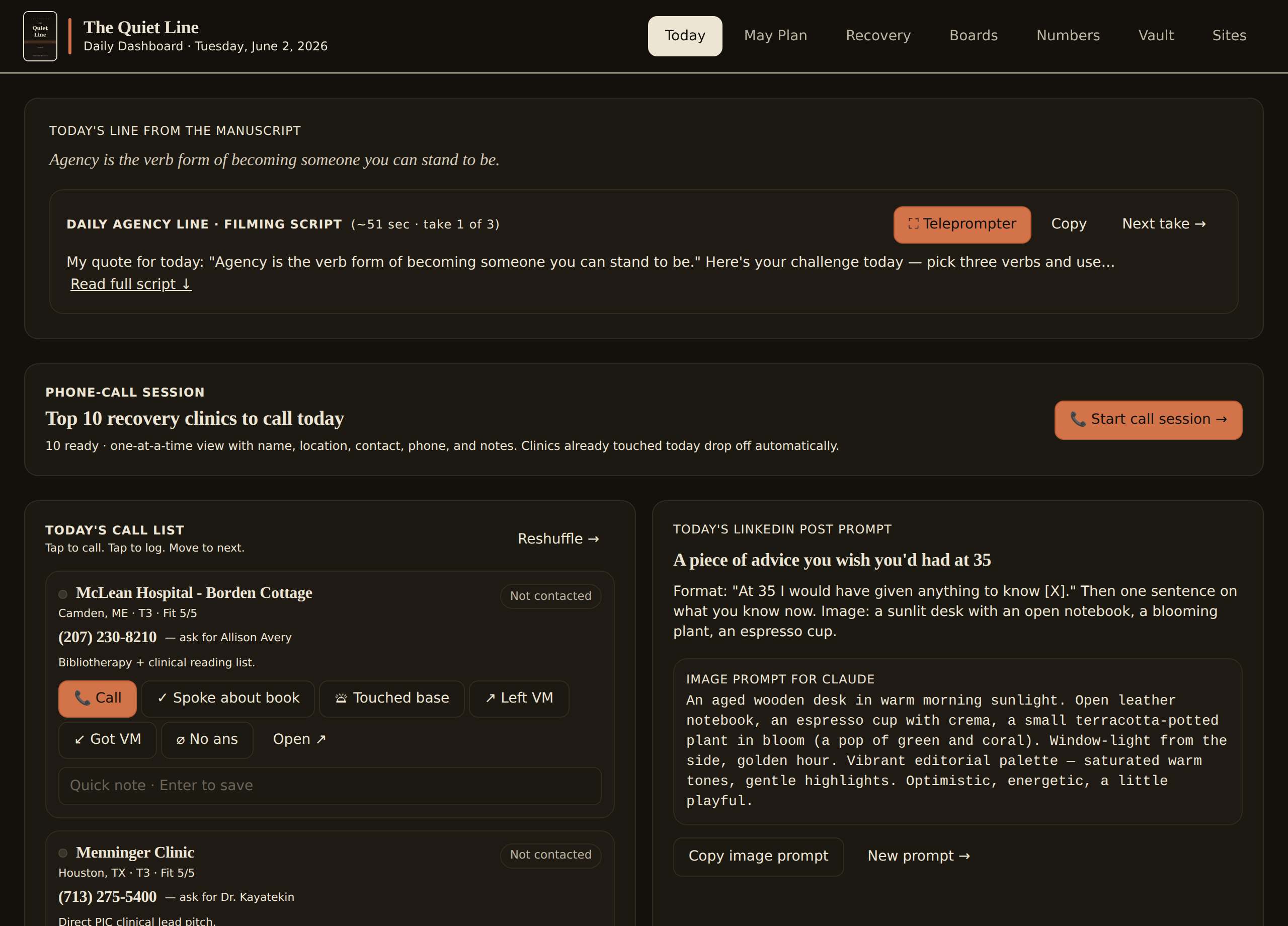This screenshot has height=926, width=1288.
Task: Copy image prompt for LinkedIn post
Action: tap(758, 856)
